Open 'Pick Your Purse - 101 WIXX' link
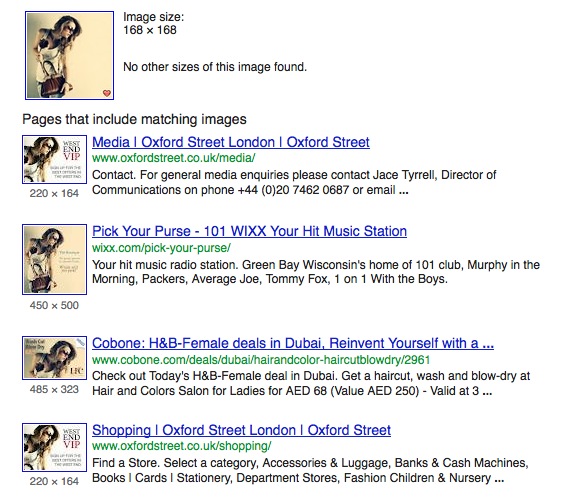 (249, 231)
